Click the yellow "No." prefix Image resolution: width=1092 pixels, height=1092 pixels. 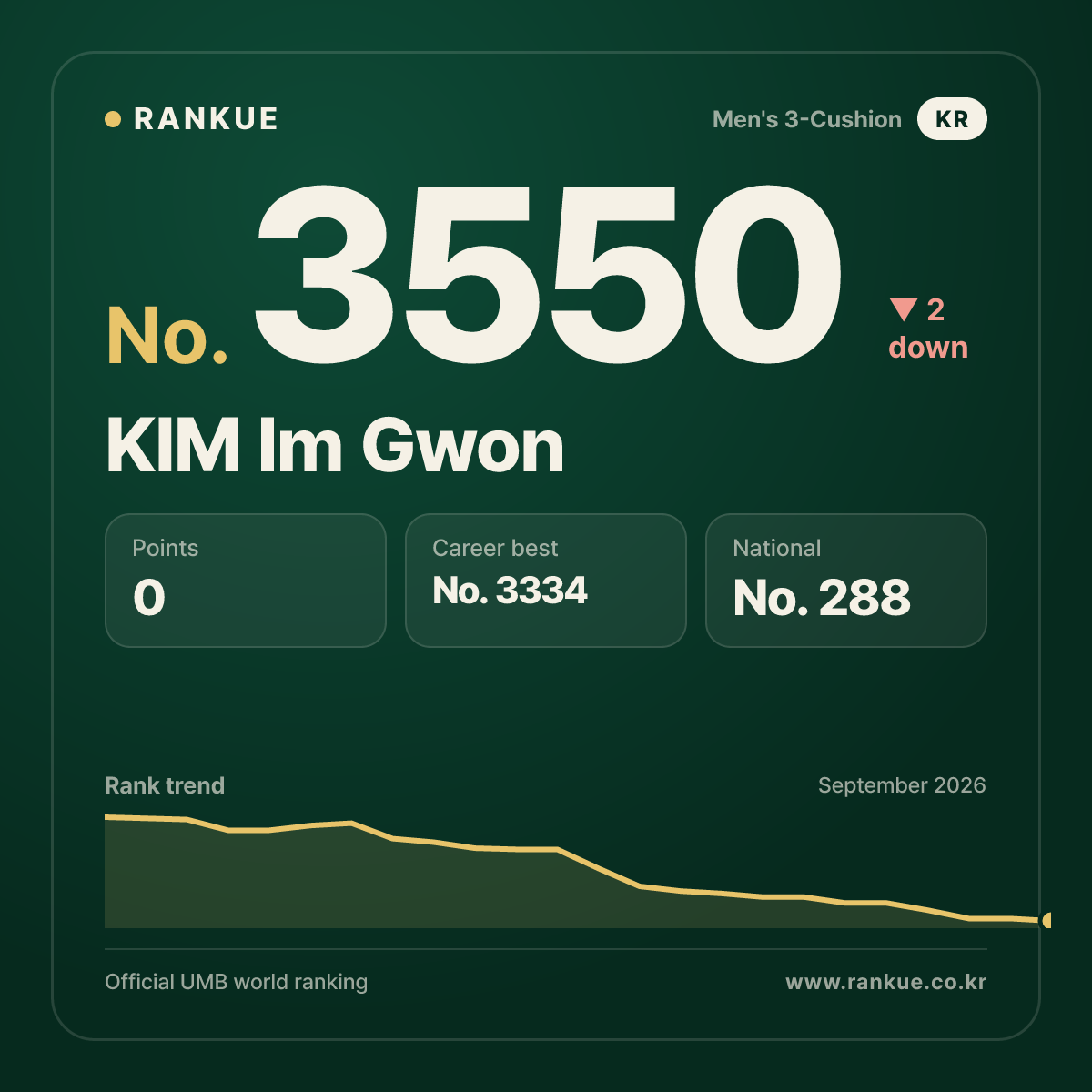coord(167,336)
